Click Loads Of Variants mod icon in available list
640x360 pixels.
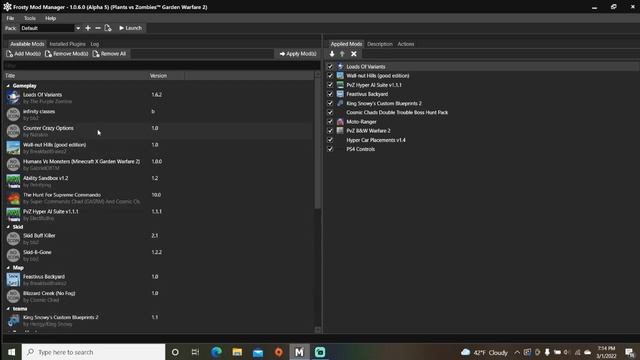13,98
